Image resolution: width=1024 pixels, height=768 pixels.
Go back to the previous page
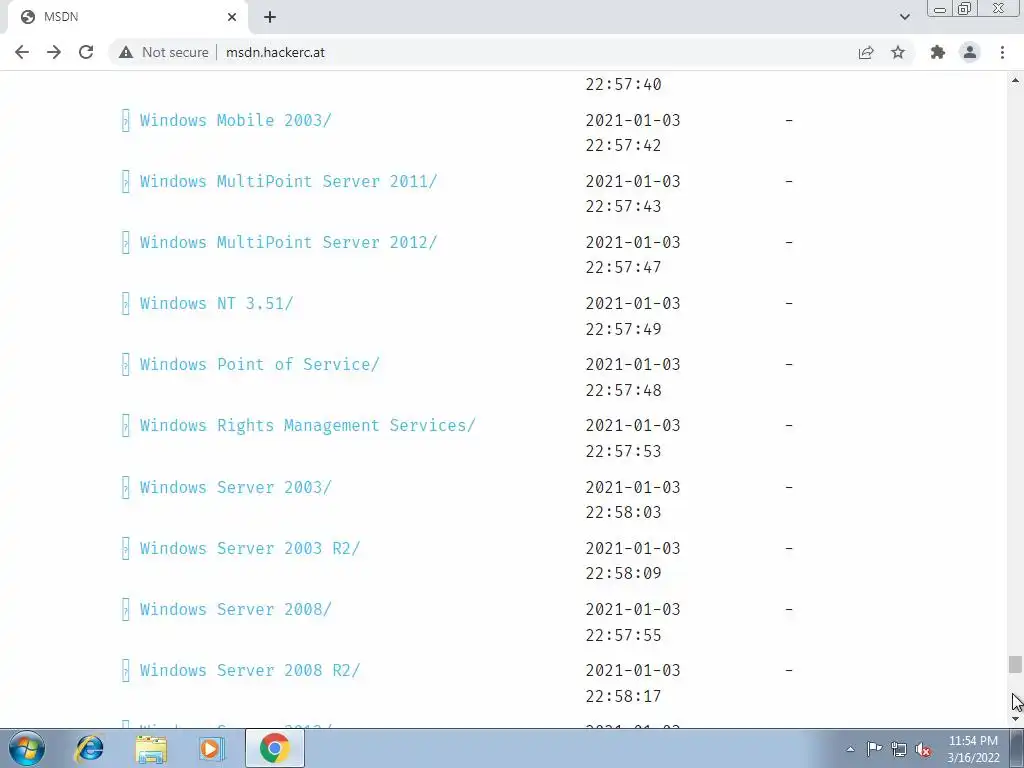[22, 52]
